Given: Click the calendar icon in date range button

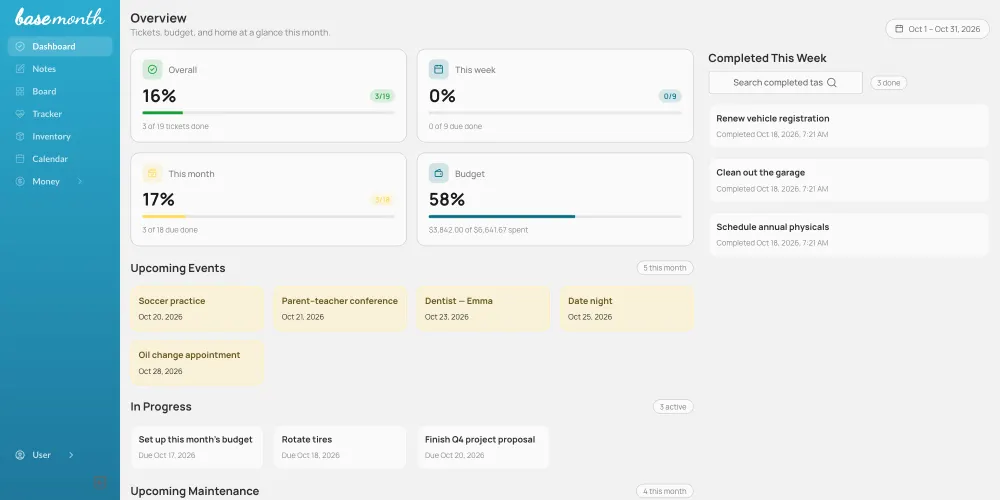Looking at the screenshot, I should [x=899, y=29].
